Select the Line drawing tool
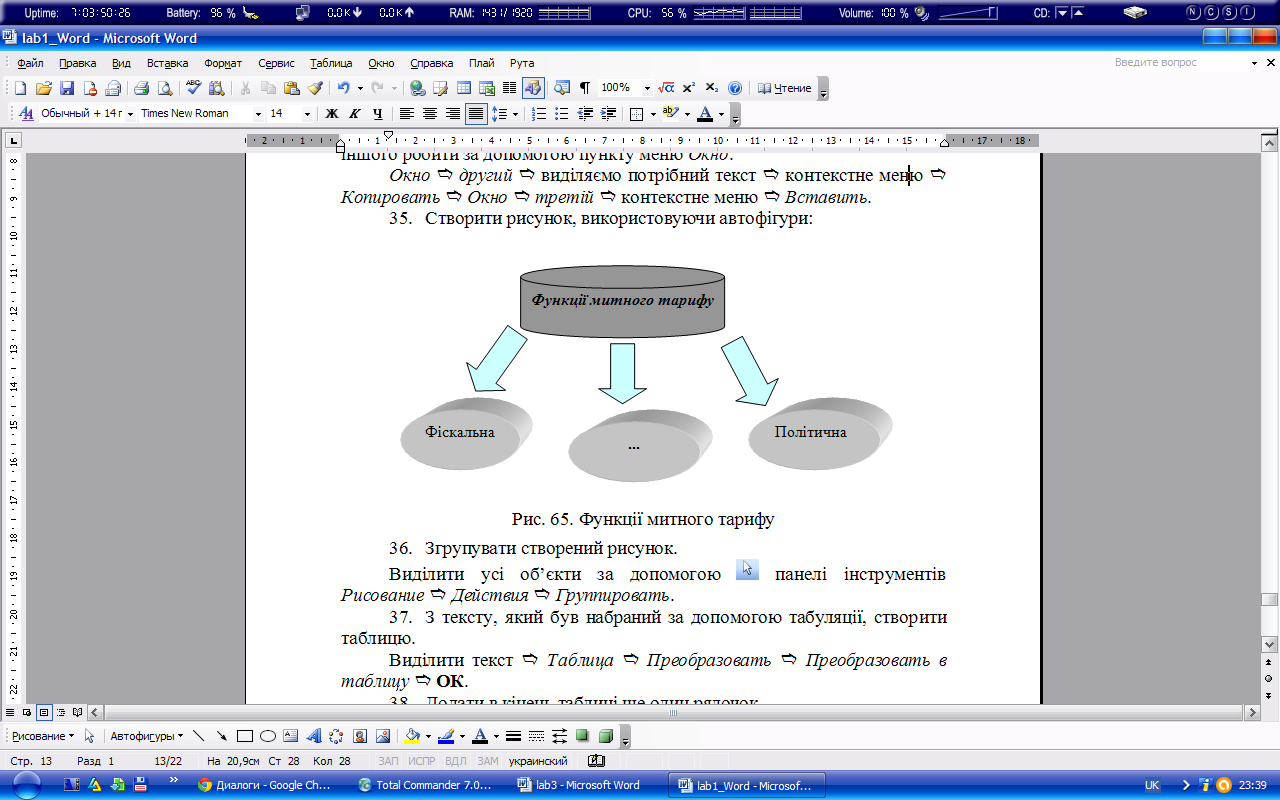Image resolution: width=1280 pixels, height=800 pixels. [x=198, y=736]
